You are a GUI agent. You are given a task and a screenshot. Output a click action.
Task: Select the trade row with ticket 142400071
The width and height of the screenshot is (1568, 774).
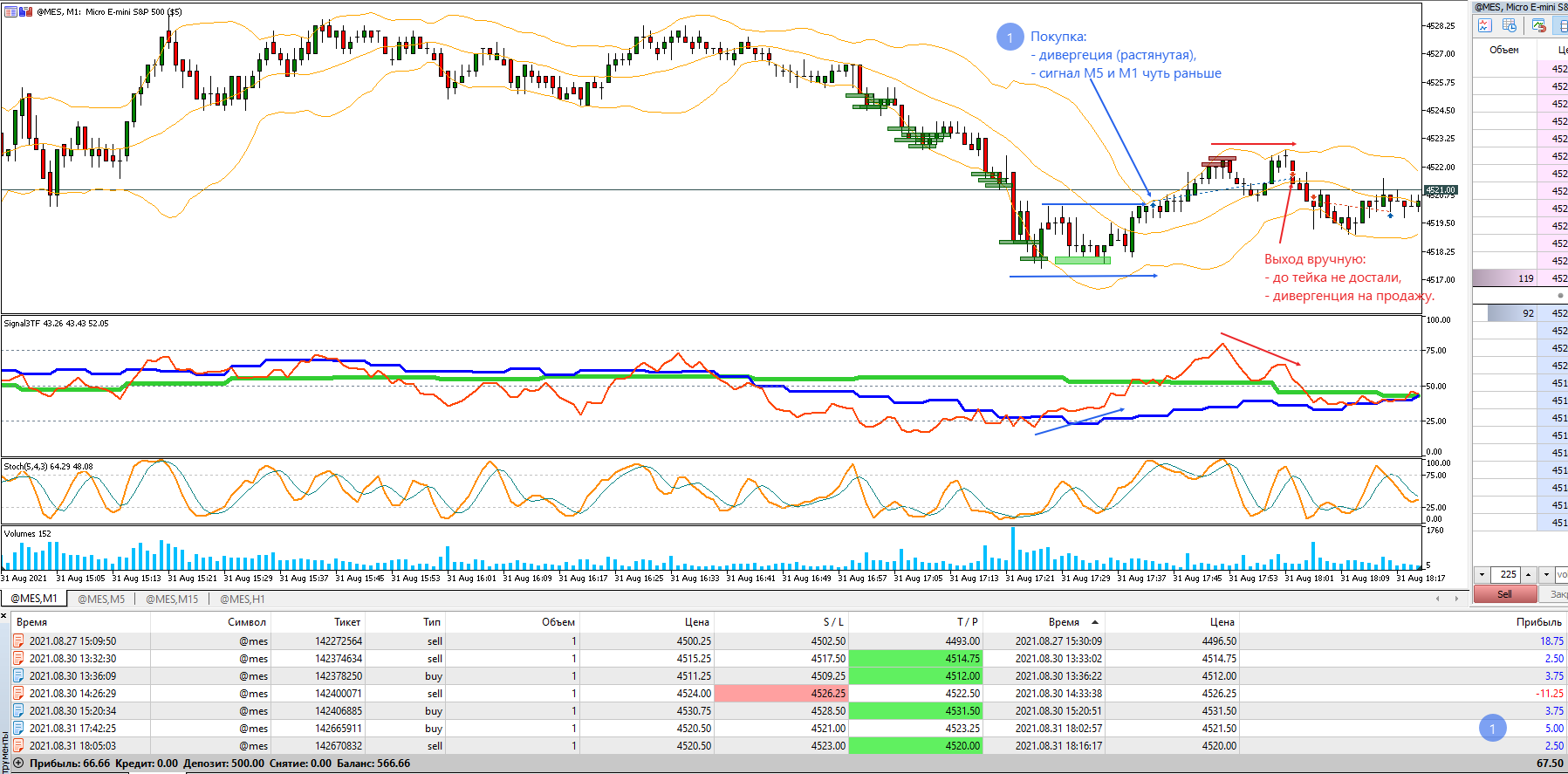point(784,693)
